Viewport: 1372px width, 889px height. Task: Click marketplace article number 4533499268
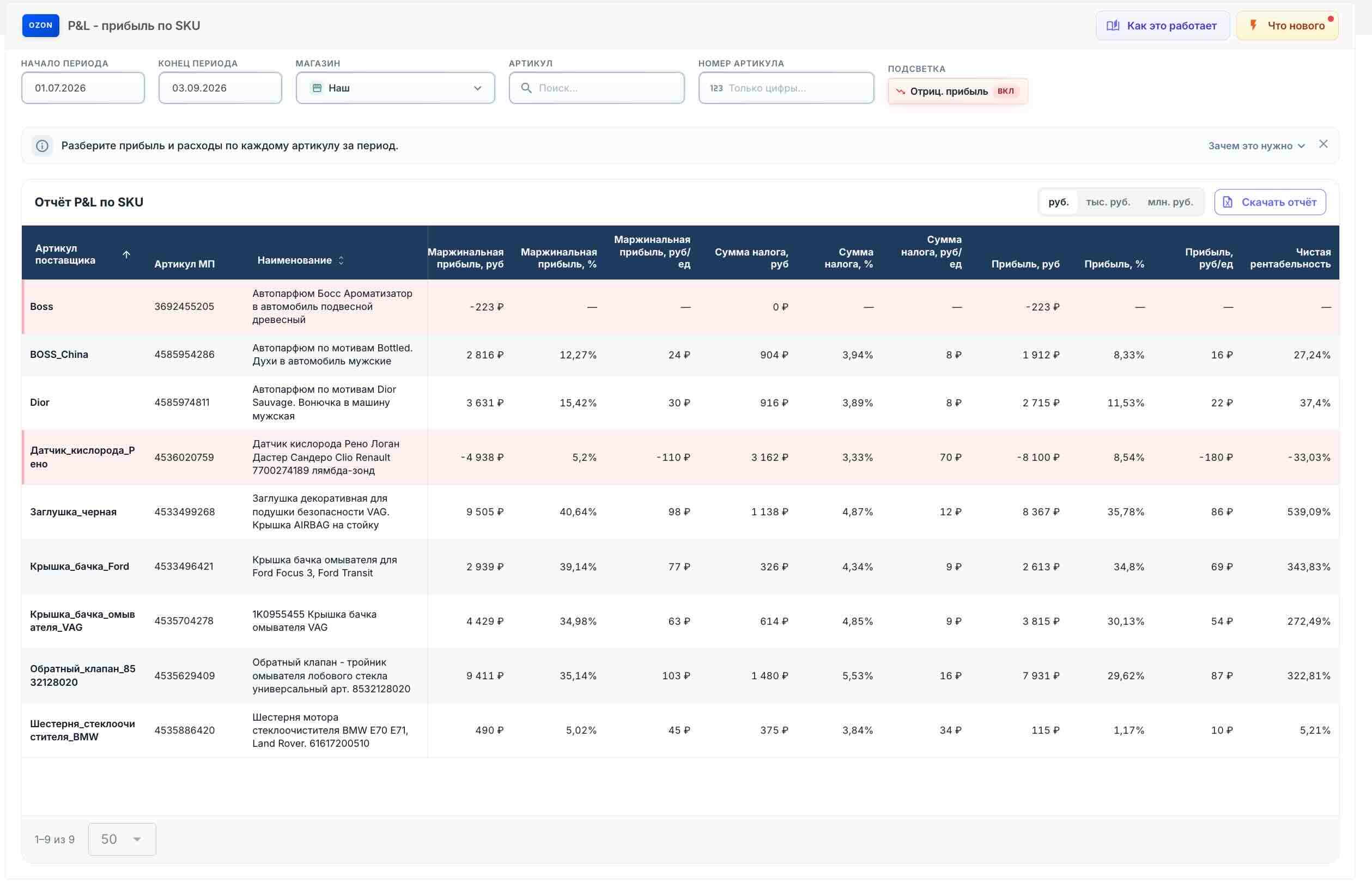[x=185, y=512]
